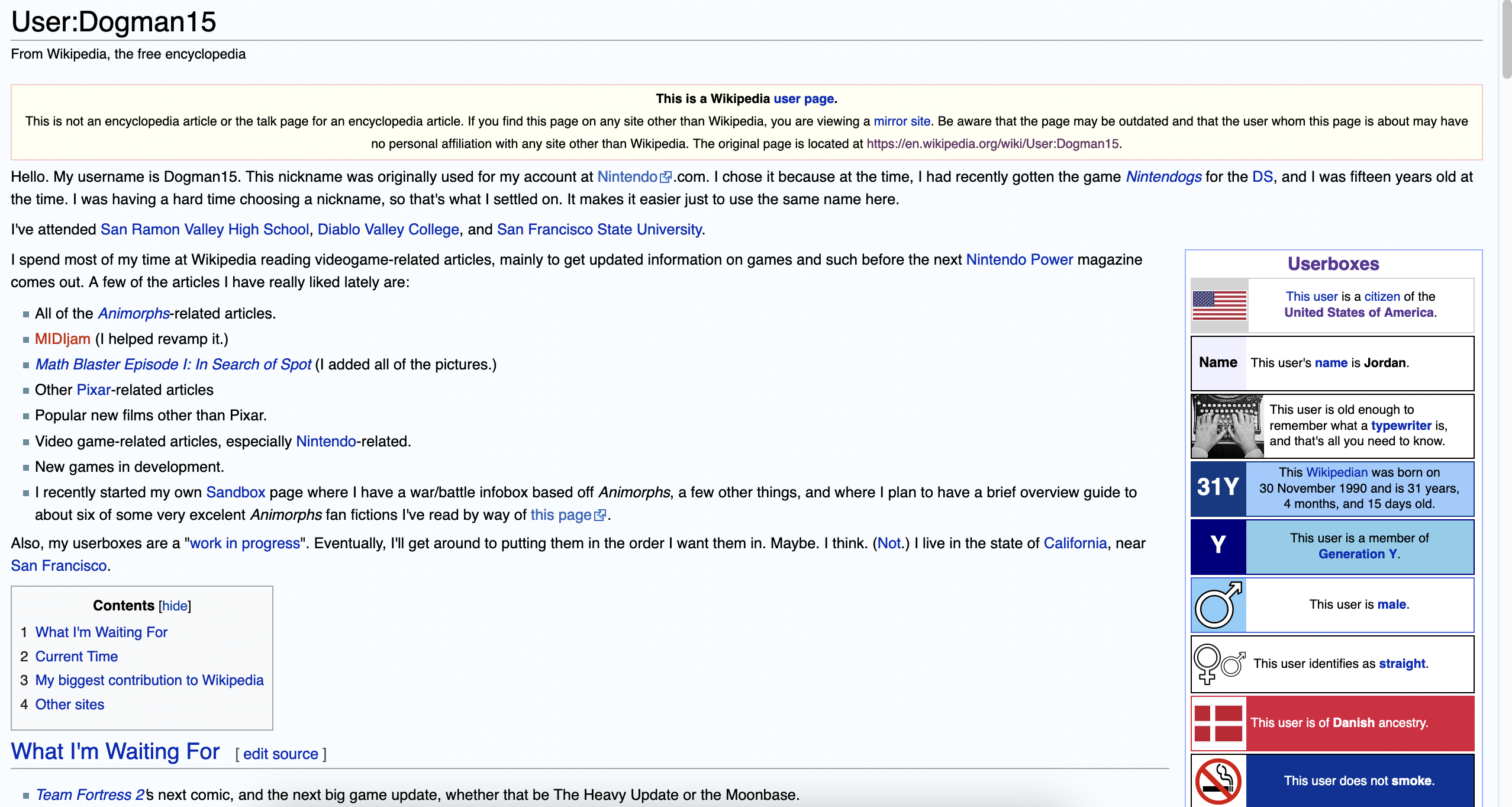
Task: Click 'This user' link in citizenship userbox
Action: [x=1311, y=297]
